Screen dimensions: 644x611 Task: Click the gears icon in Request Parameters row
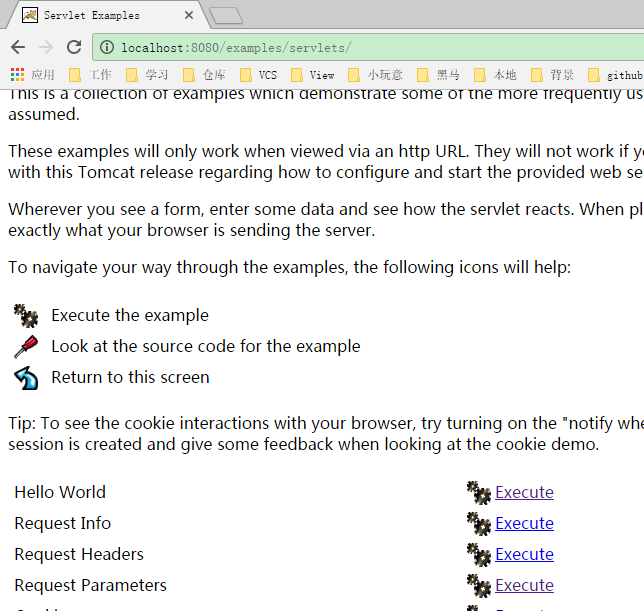479,586
